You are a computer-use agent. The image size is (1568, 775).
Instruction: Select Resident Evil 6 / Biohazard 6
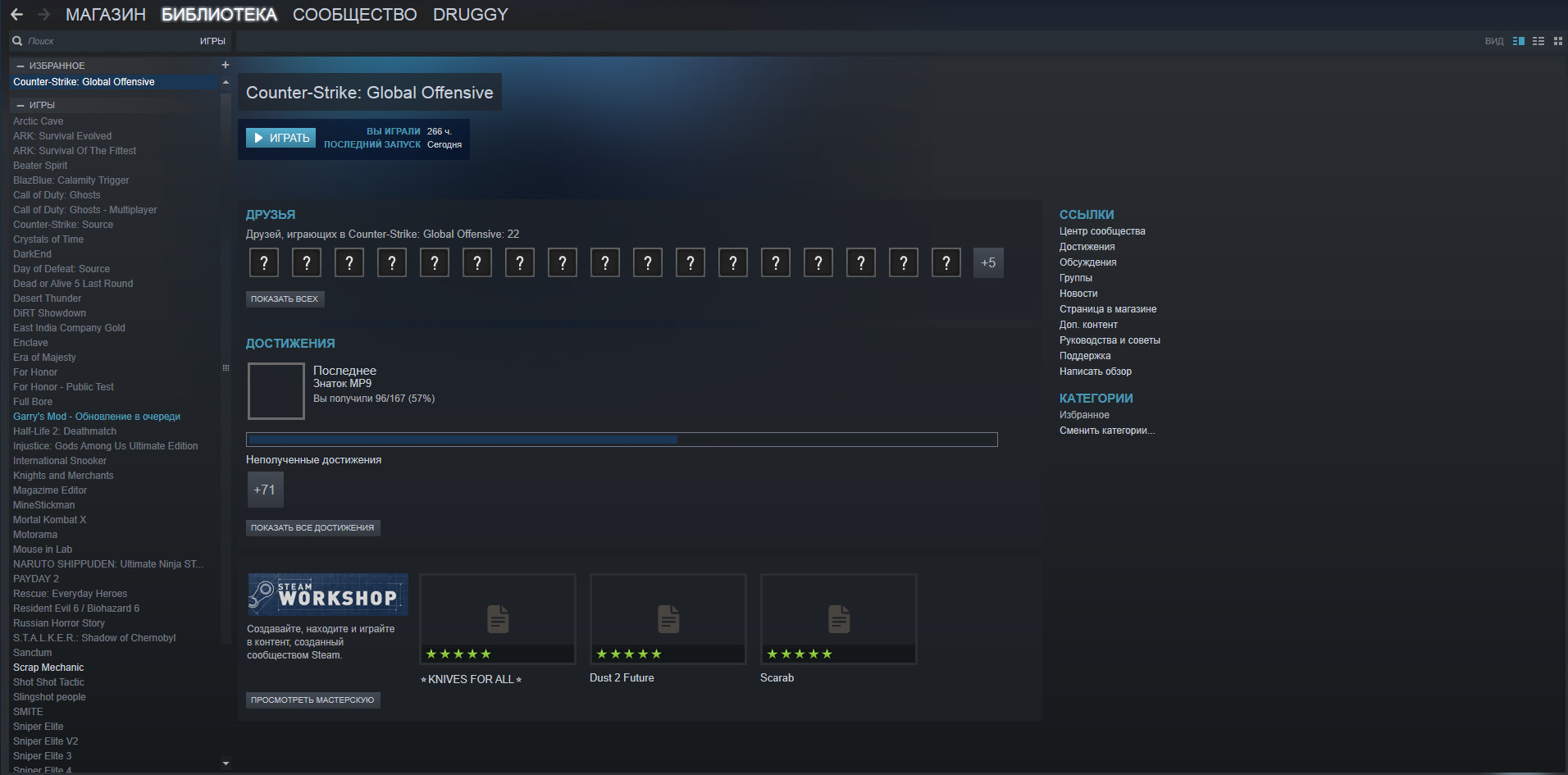point(76,609)
